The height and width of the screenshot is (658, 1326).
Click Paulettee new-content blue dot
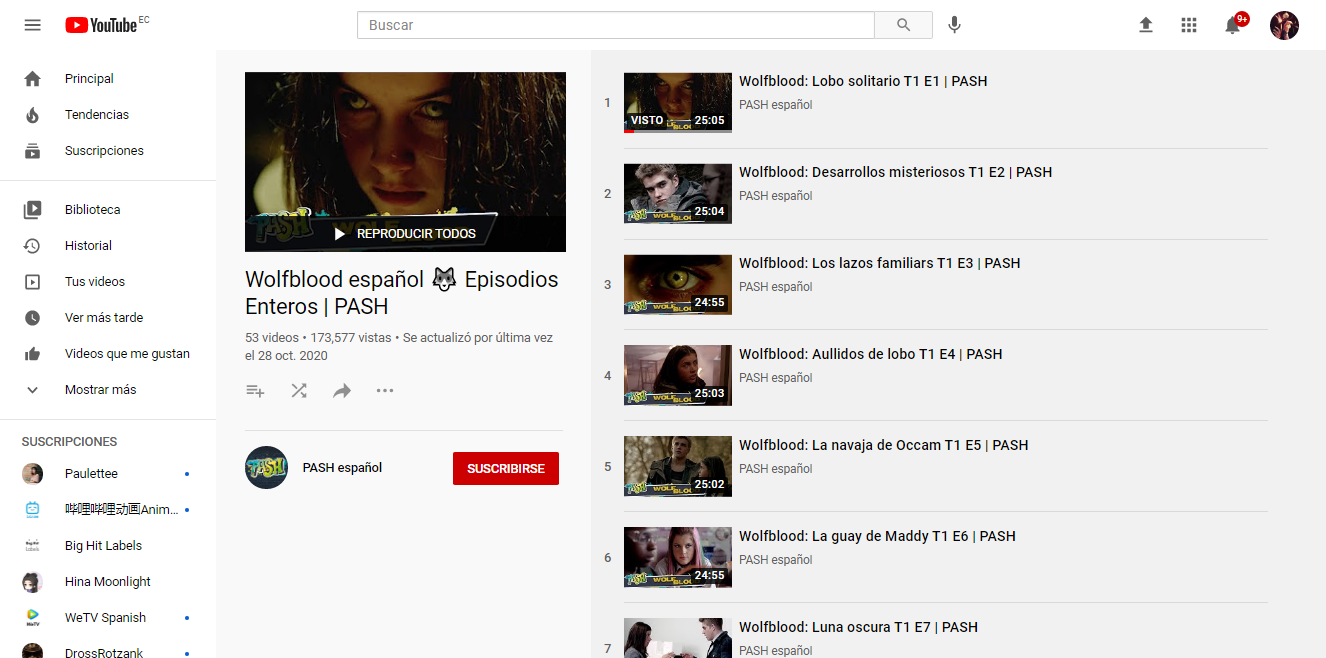pyautogui.click(x=187, y=474)
